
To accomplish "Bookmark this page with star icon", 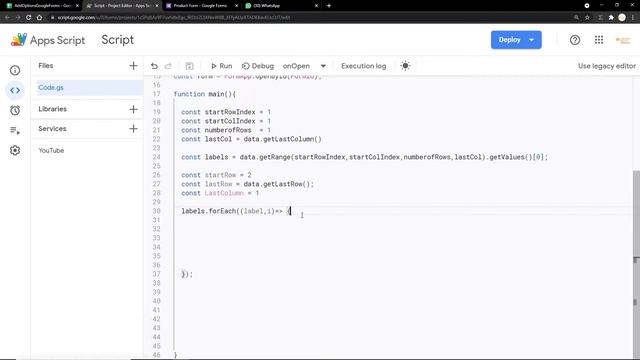I will point(587,18).
